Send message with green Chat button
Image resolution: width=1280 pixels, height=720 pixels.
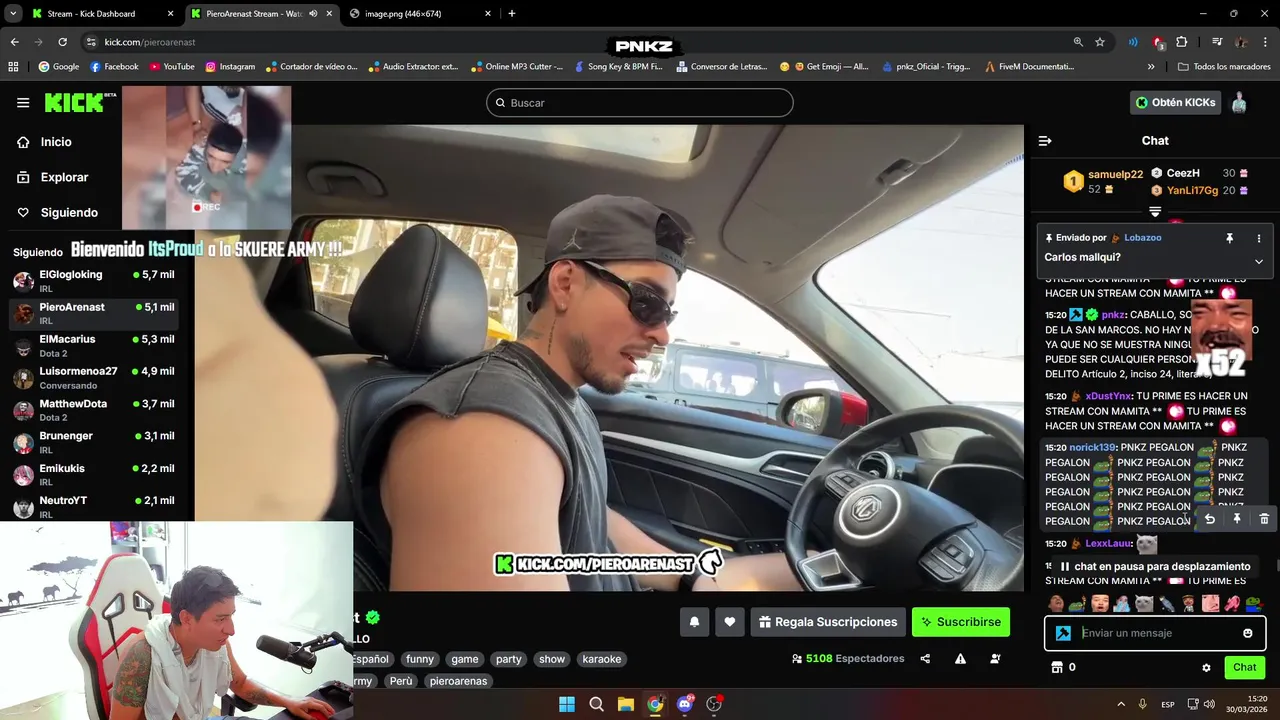coord(1245,667)
